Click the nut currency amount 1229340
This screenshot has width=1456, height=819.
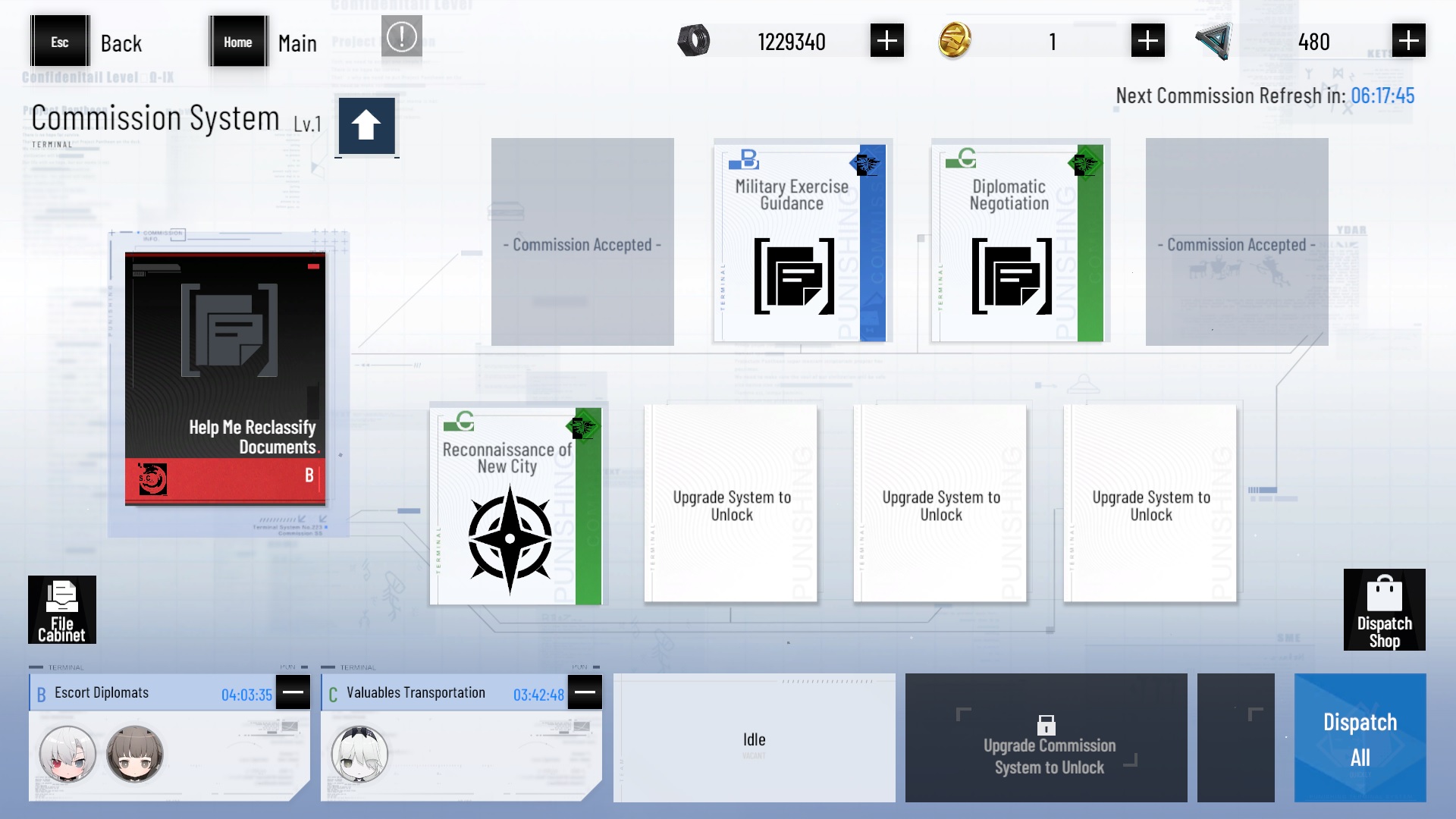791,42
